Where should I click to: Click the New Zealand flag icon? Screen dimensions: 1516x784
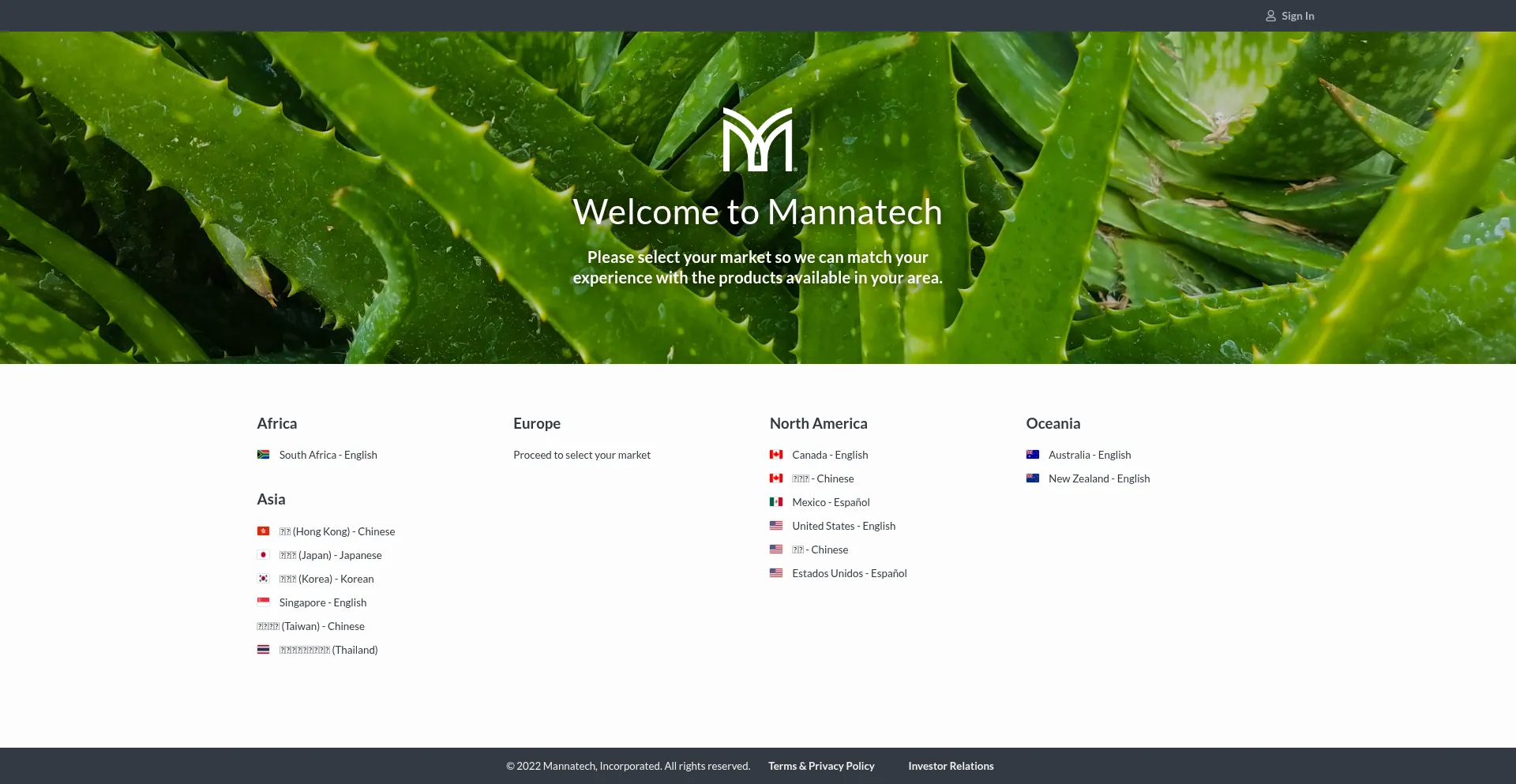(x=1033, y=478)
